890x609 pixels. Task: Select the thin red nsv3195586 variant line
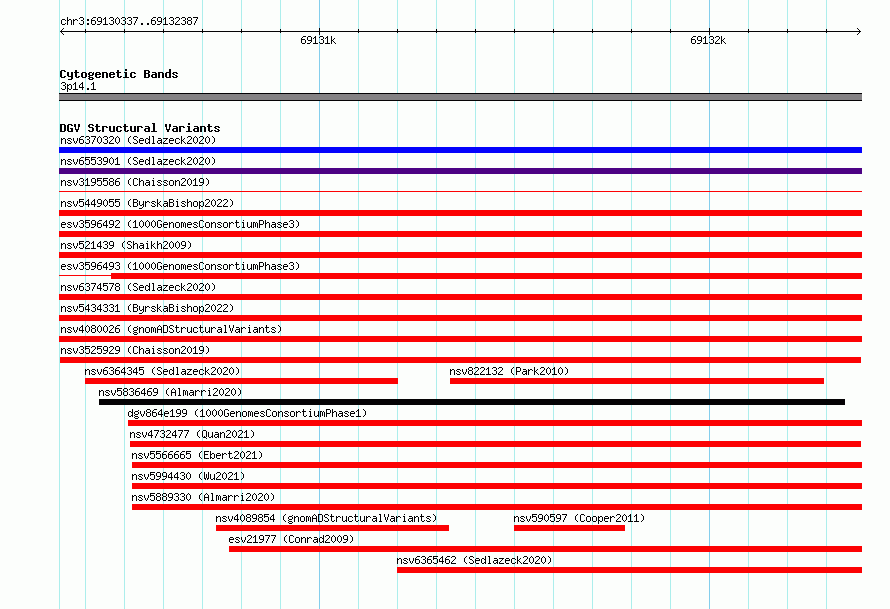pyautogui.click(x=460, y=192)
